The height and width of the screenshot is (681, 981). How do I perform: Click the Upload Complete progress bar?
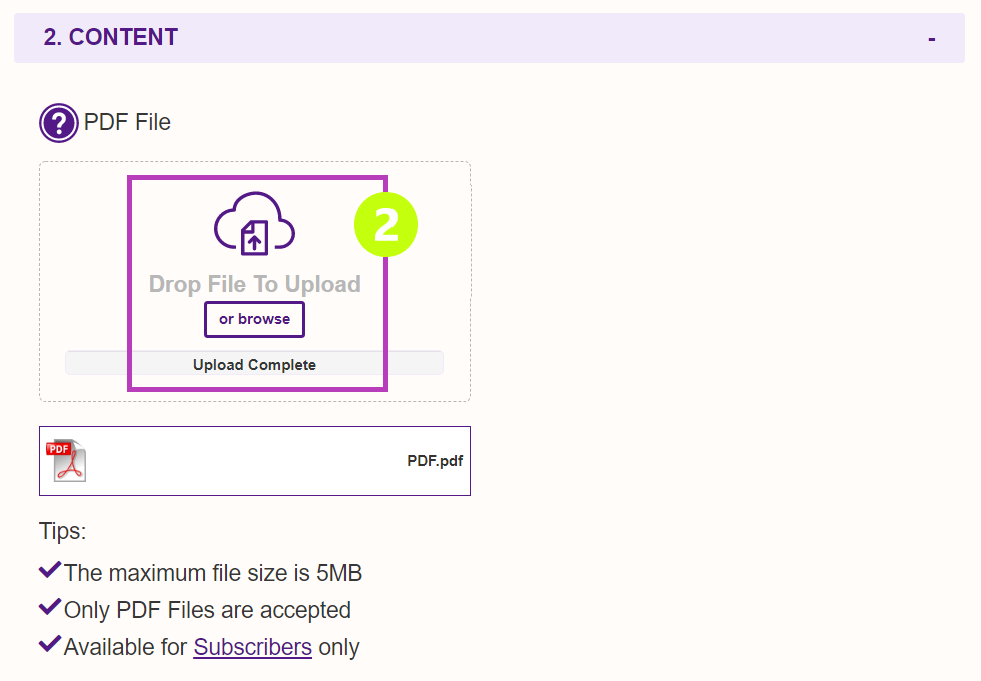coord(254,363)
